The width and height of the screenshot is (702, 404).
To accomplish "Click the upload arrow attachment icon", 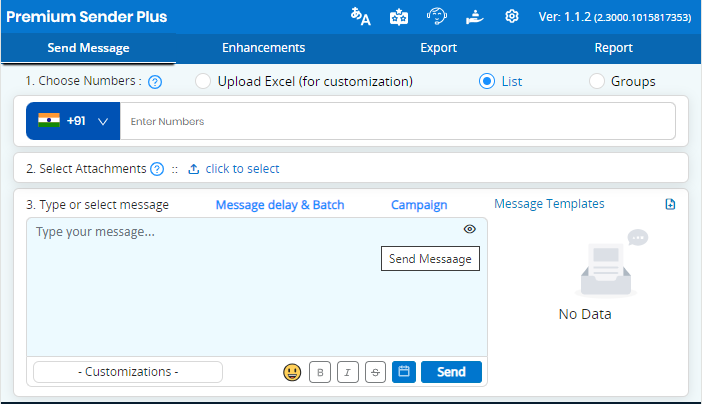I will [193, 169].
